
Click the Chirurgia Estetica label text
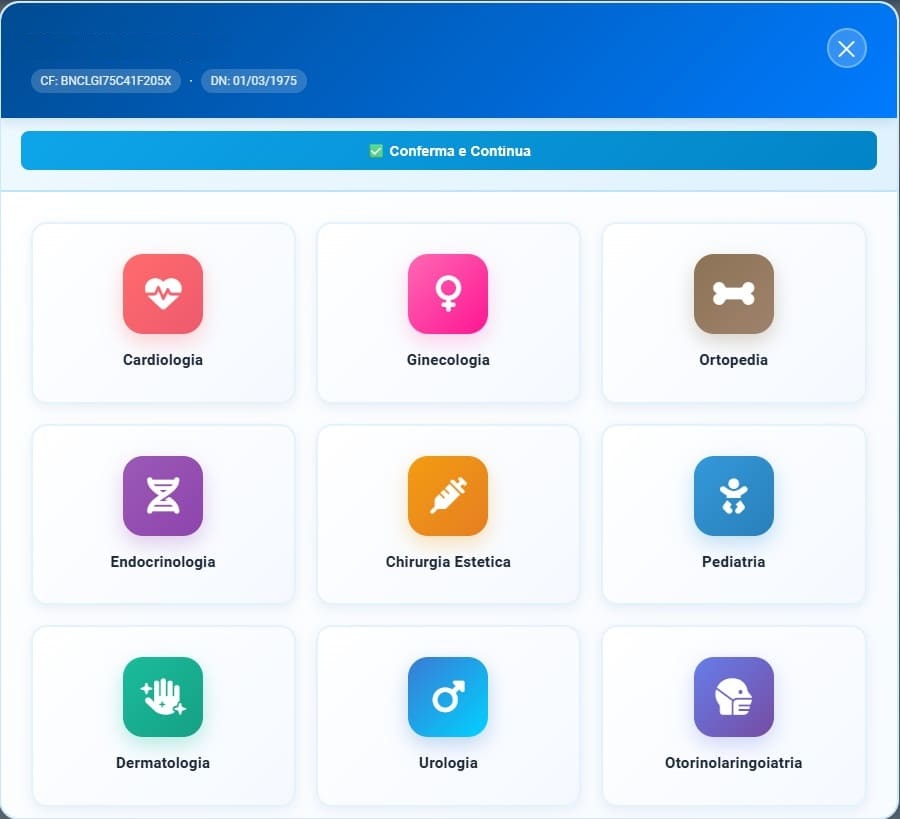[448, 562]
